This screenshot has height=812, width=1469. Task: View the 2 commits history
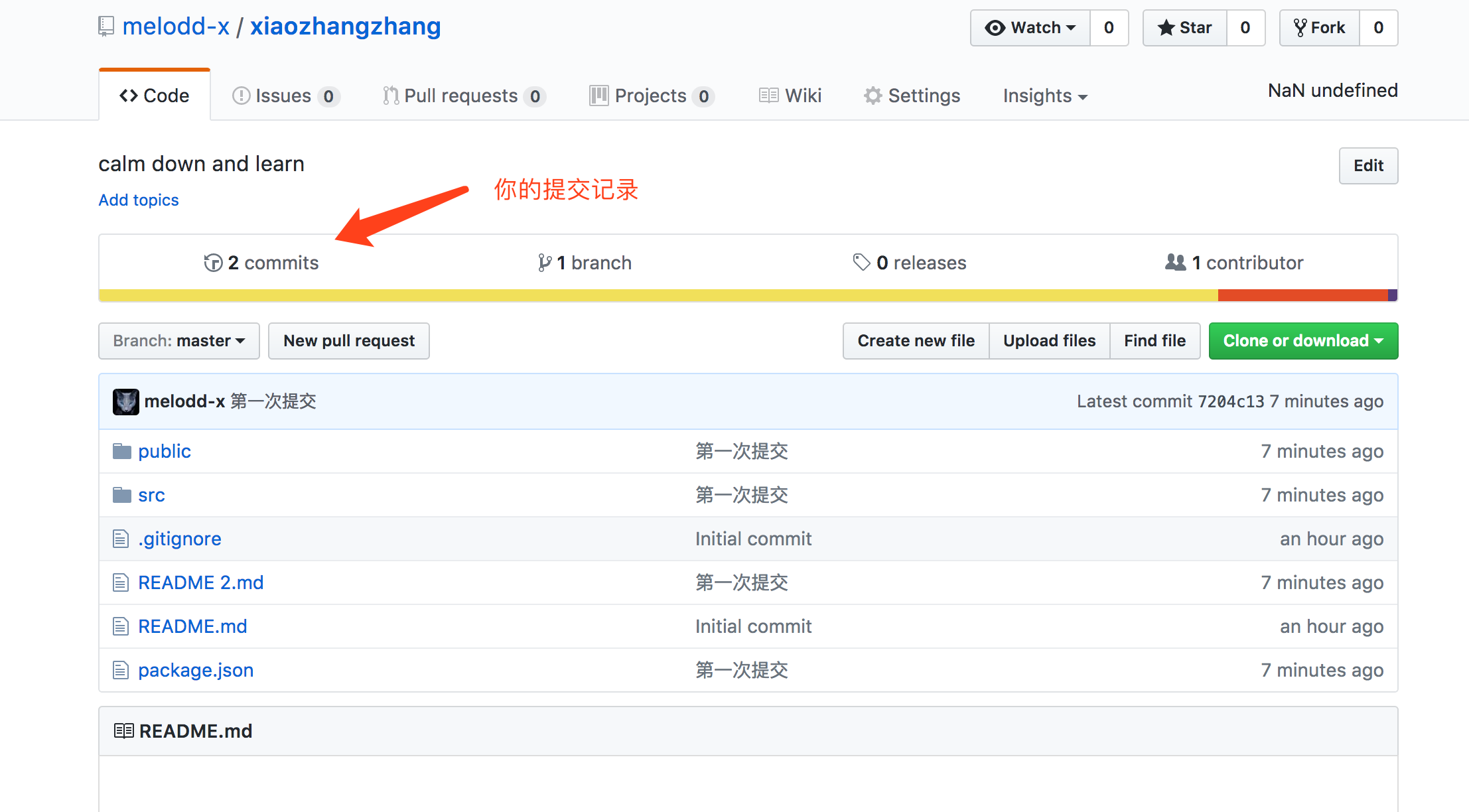pyautogui.click(x=261, y=263)
